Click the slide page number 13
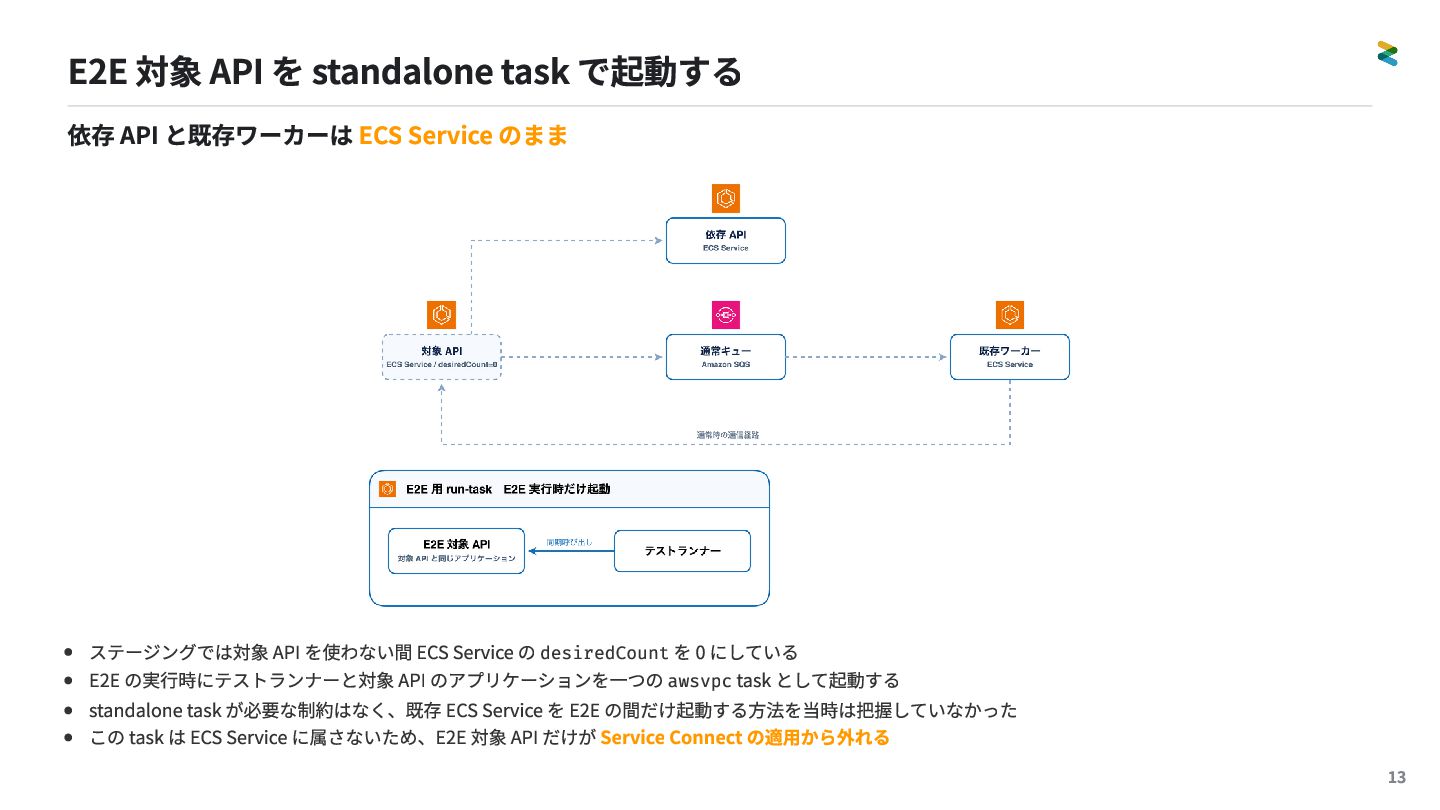The image size is (1440, 810). [1397, 778]
